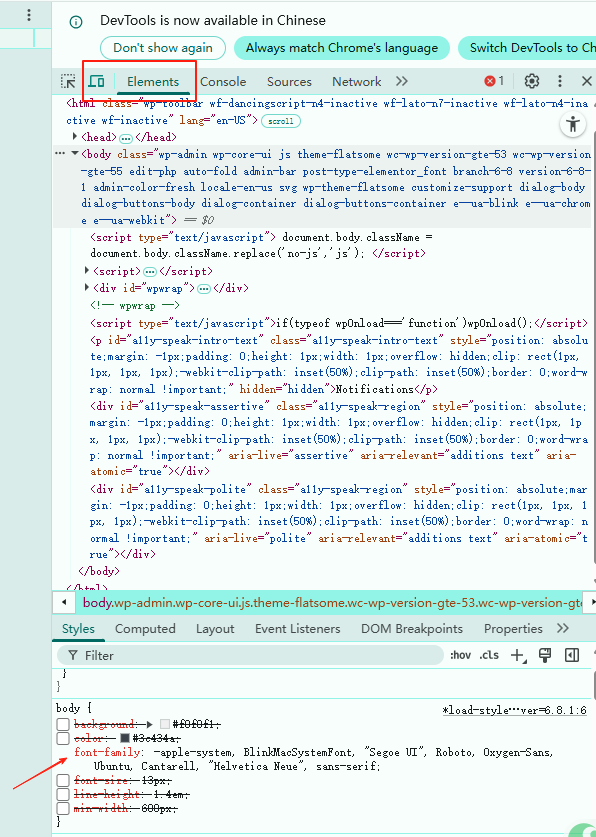This screenshot has height=837, width=596.
Task: Select the p a11y-speak-intro-text node
Action: point(339,365)
